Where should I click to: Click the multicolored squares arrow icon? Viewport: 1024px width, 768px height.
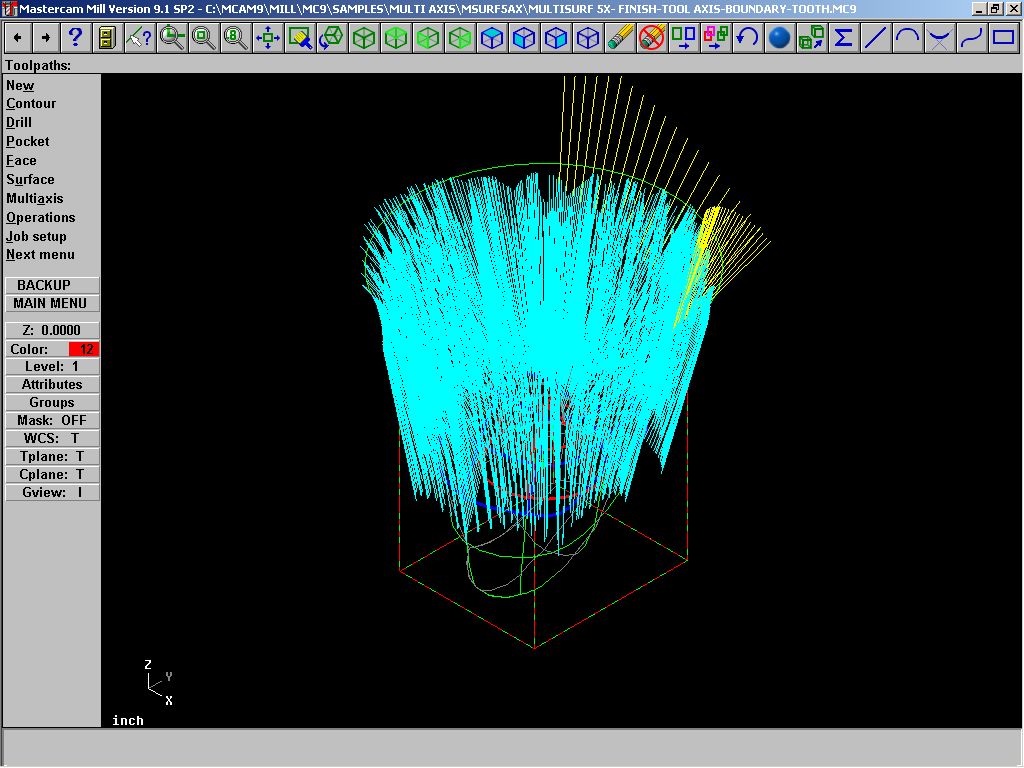(716, 38)
